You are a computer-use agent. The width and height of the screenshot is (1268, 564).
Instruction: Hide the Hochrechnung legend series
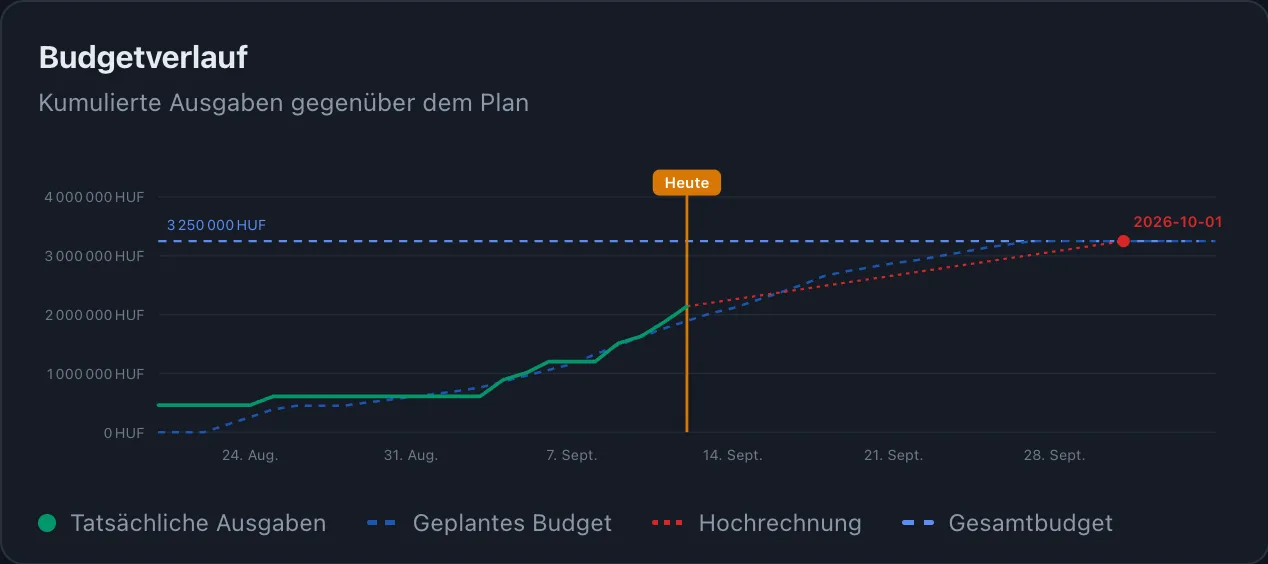pos(756,523)
